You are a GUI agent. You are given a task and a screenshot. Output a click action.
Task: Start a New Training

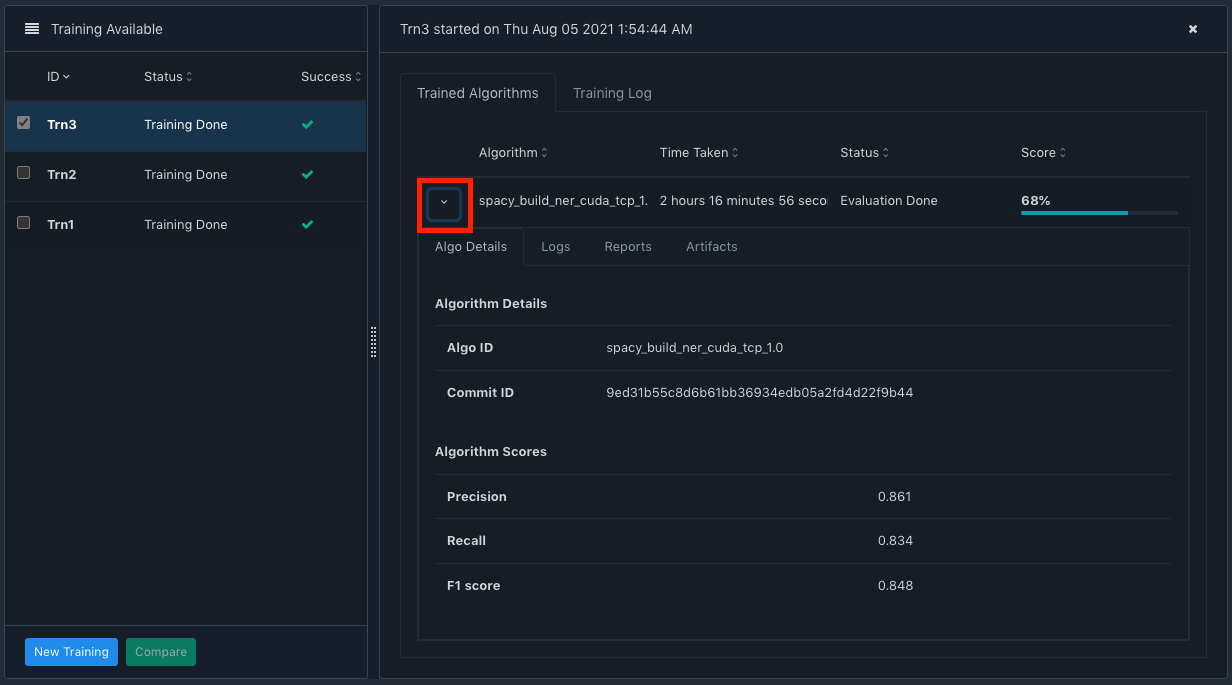[x=70, y=651]
